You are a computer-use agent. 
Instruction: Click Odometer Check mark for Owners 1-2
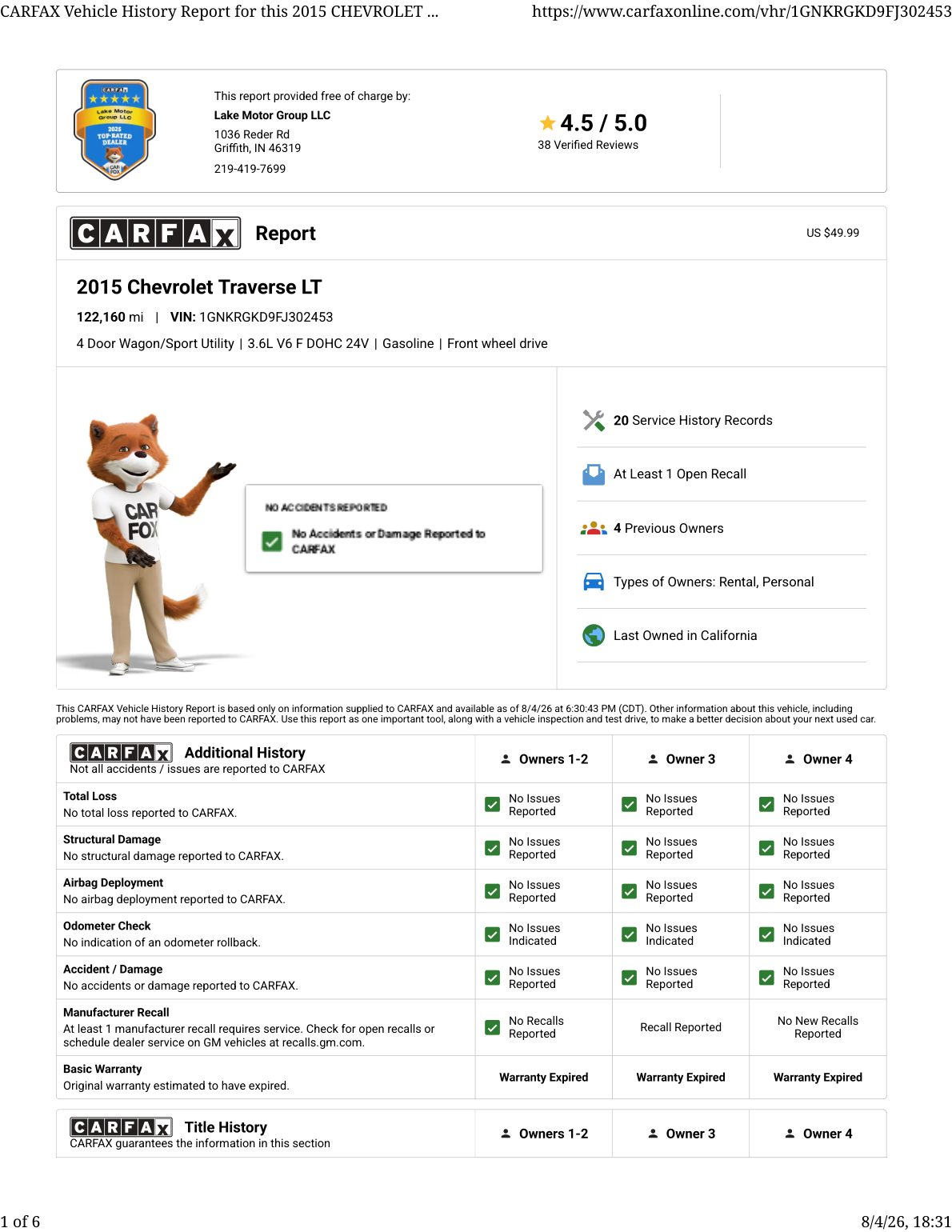point(493,934)
